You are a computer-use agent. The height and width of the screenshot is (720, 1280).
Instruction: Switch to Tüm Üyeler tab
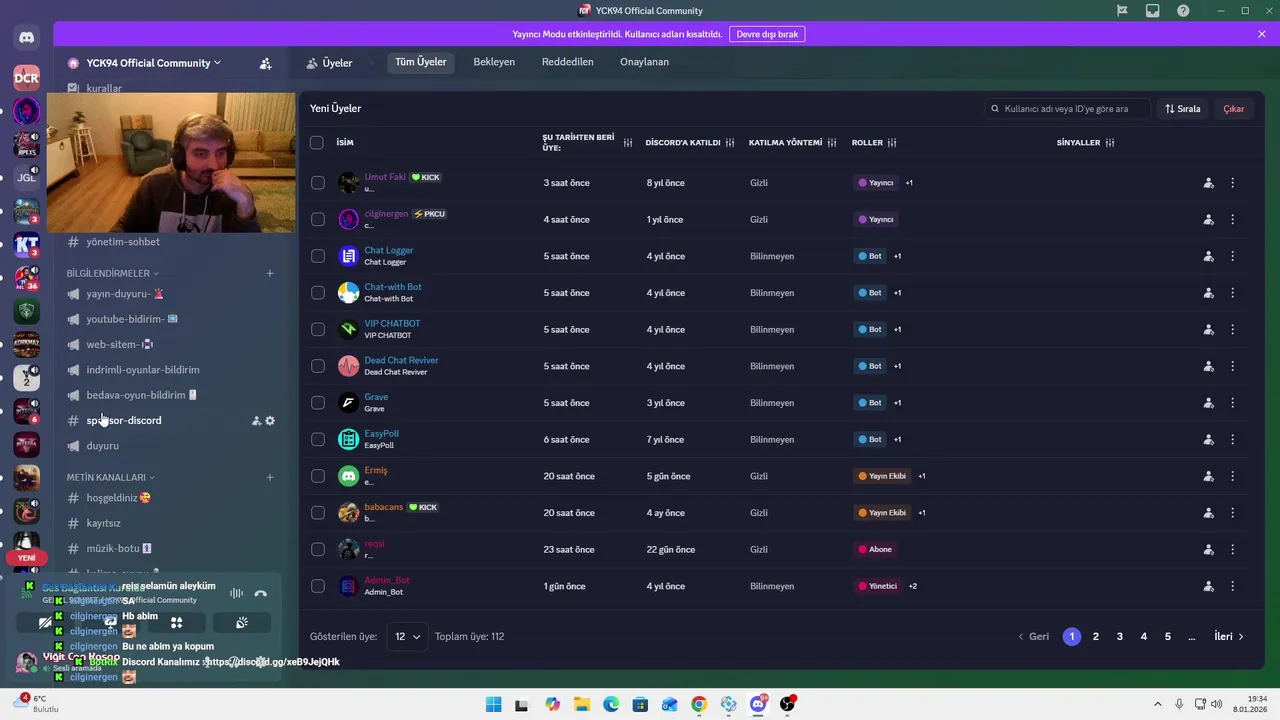click(421, 62)
